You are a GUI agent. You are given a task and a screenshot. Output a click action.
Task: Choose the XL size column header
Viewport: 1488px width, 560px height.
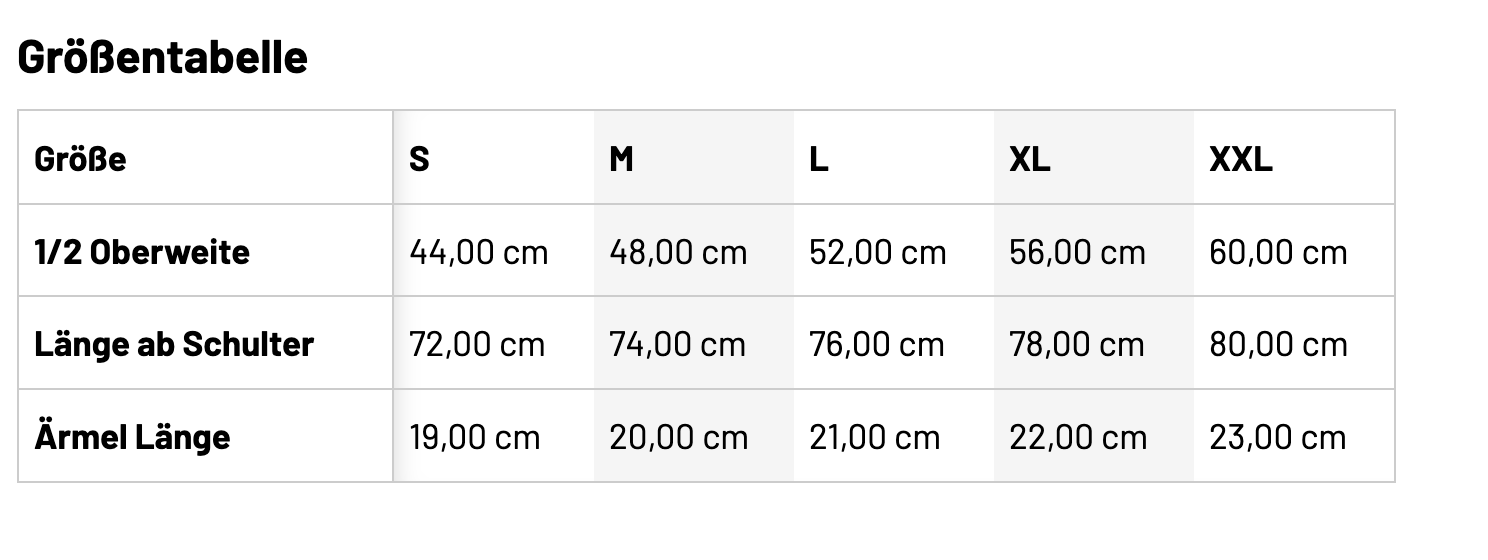[x=1030, y=159]
